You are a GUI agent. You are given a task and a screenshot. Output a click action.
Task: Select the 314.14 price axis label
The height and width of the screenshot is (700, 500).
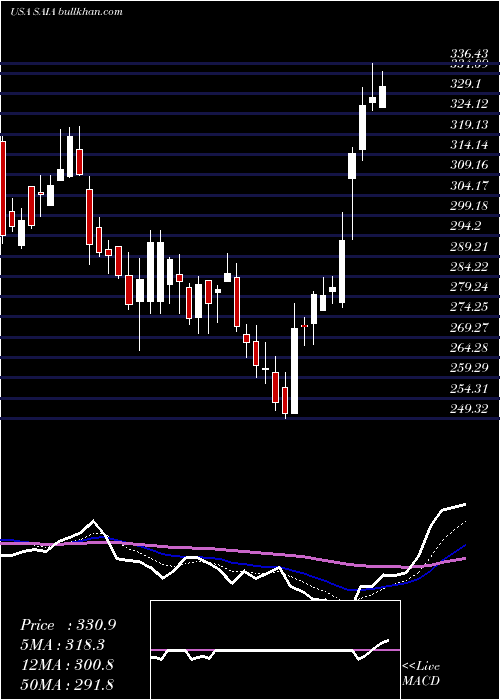pyautogui.click(x=469, y=145)
